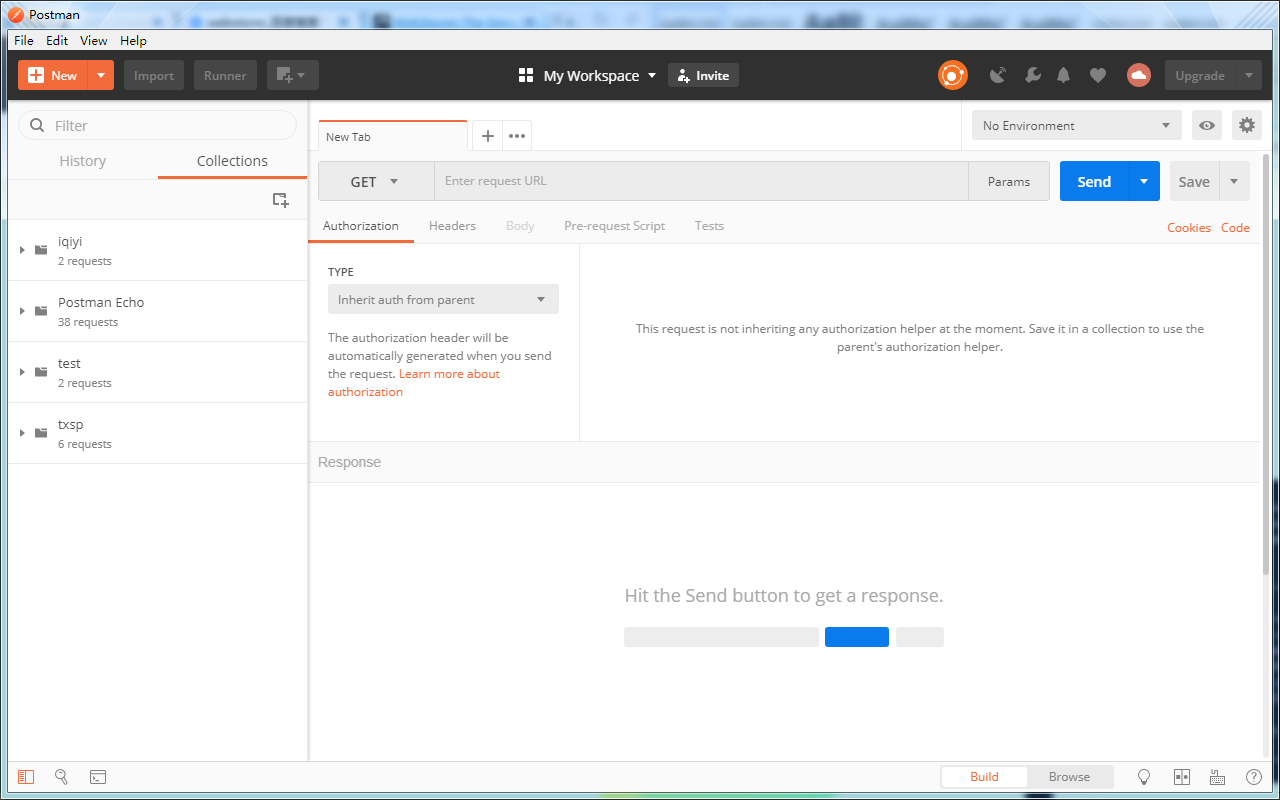The image size is (1280, 800).
Task: Switch to the History tab
Action: pos(82,161)
